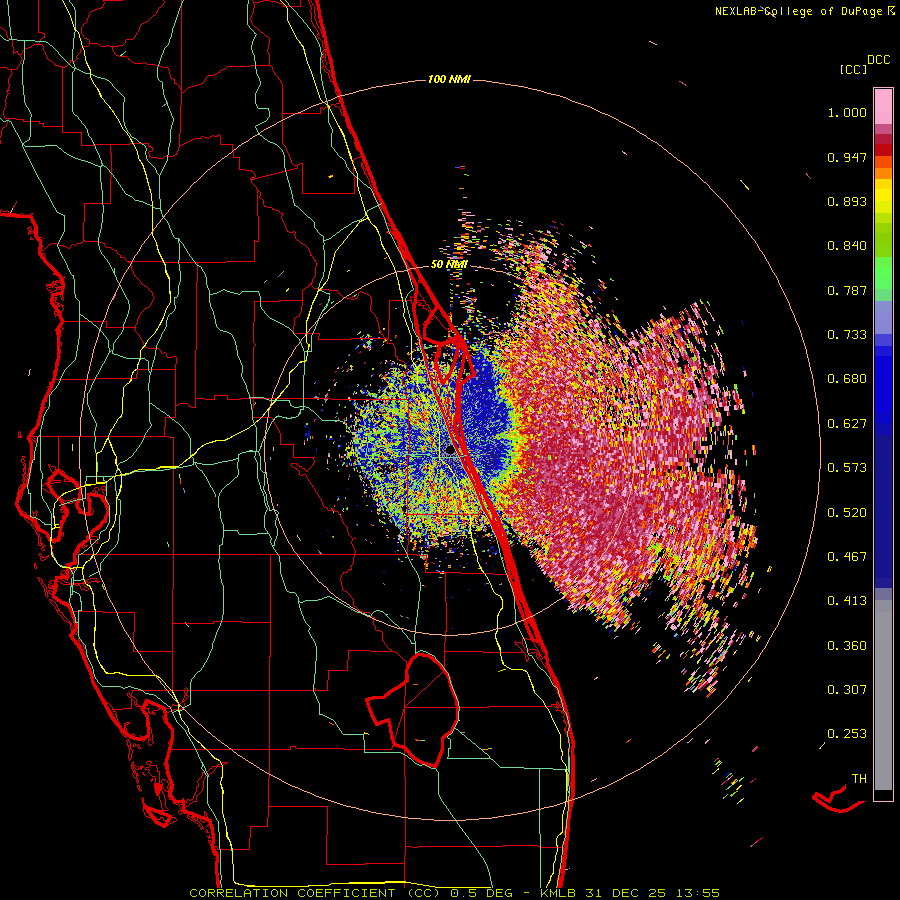Click the 1.000 value on the scale

click(847, 112)
